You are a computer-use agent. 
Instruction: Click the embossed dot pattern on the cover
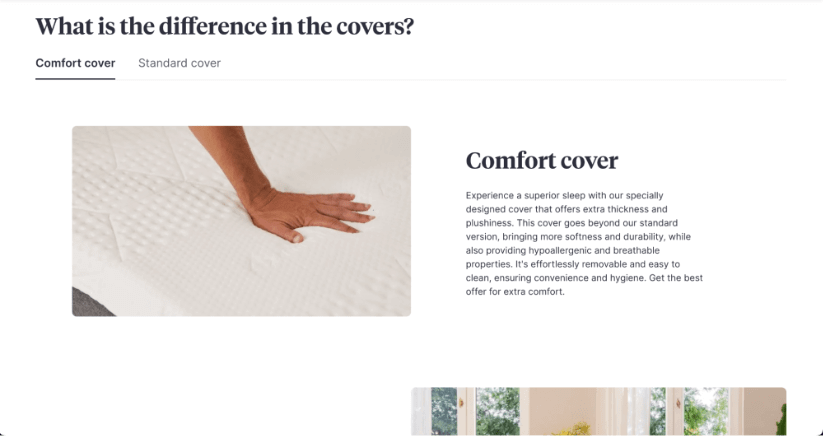coord(157,210)
